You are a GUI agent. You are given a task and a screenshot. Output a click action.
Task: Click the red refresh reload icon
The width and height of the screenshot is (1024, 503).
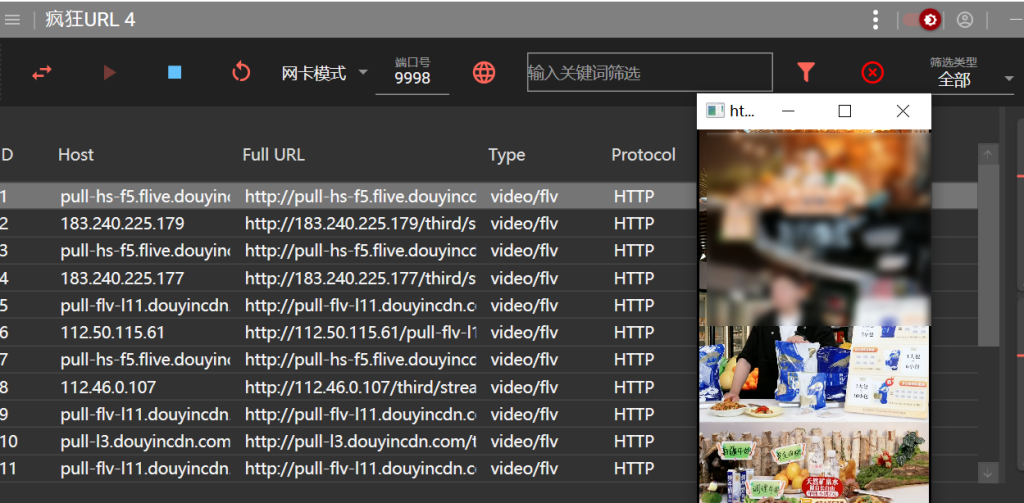241,71
